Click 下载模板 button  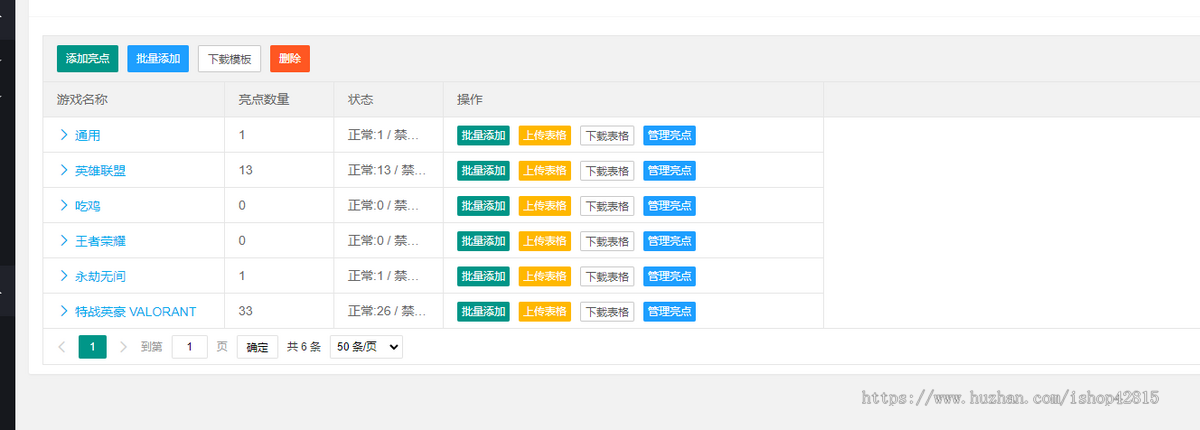pyautogui.click(x=229, y=59)
